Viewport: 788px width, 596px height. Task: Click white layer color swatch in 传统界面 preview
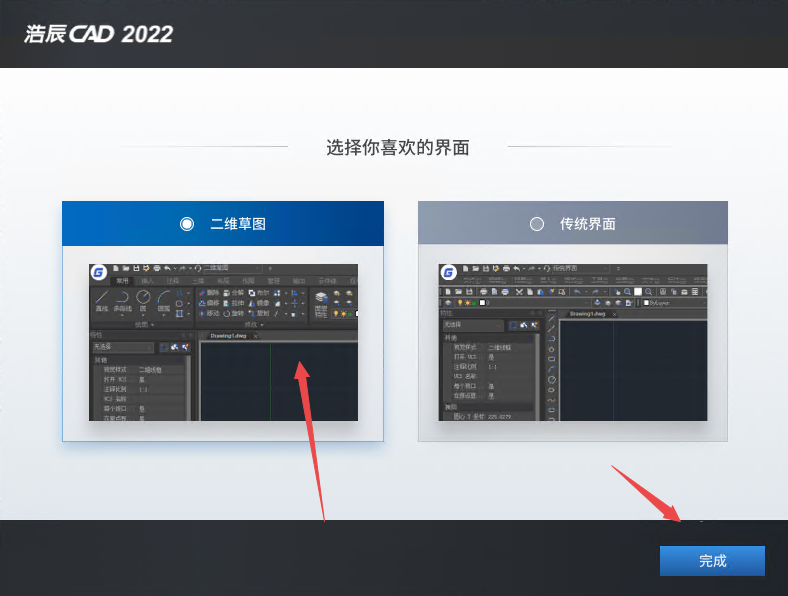(482, 301)
